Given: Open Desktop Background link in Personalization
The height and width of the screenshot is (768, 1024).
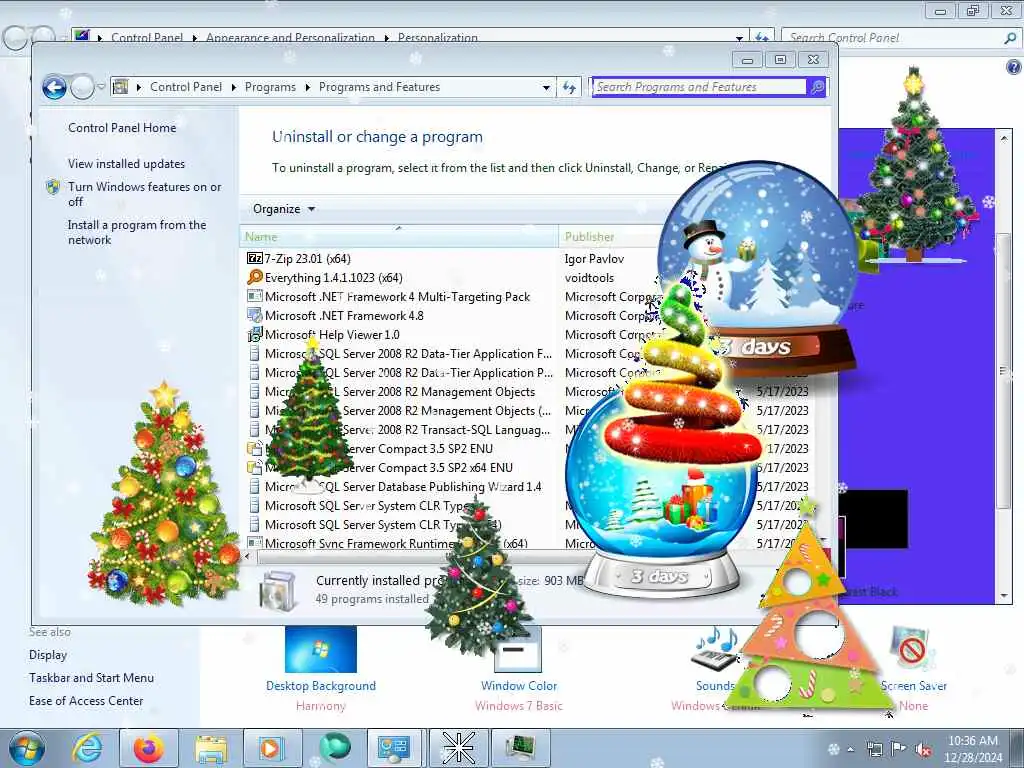Looking at the screenshot, I should [x=321, y=686].
